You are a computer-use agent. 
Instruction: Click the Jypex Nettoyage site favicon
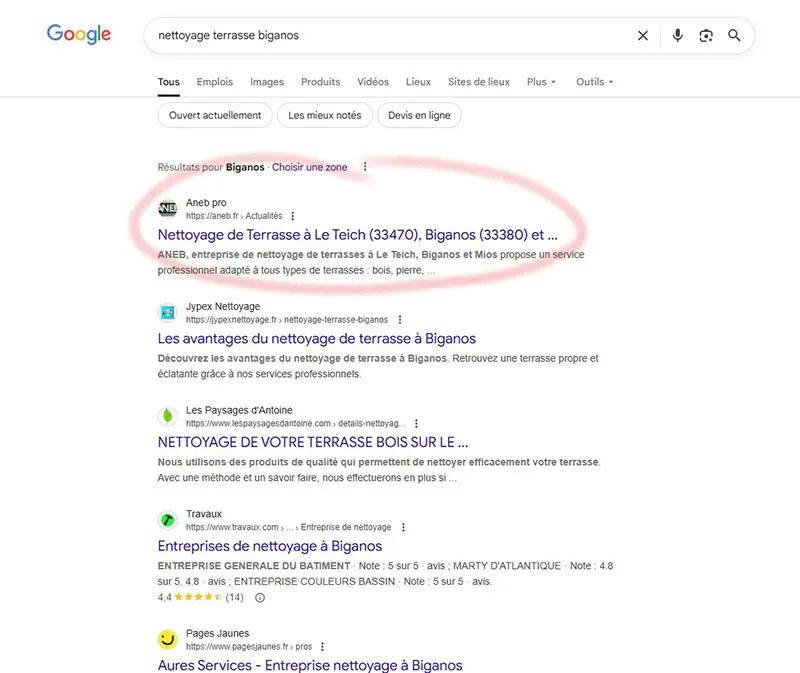click(167, 313)
